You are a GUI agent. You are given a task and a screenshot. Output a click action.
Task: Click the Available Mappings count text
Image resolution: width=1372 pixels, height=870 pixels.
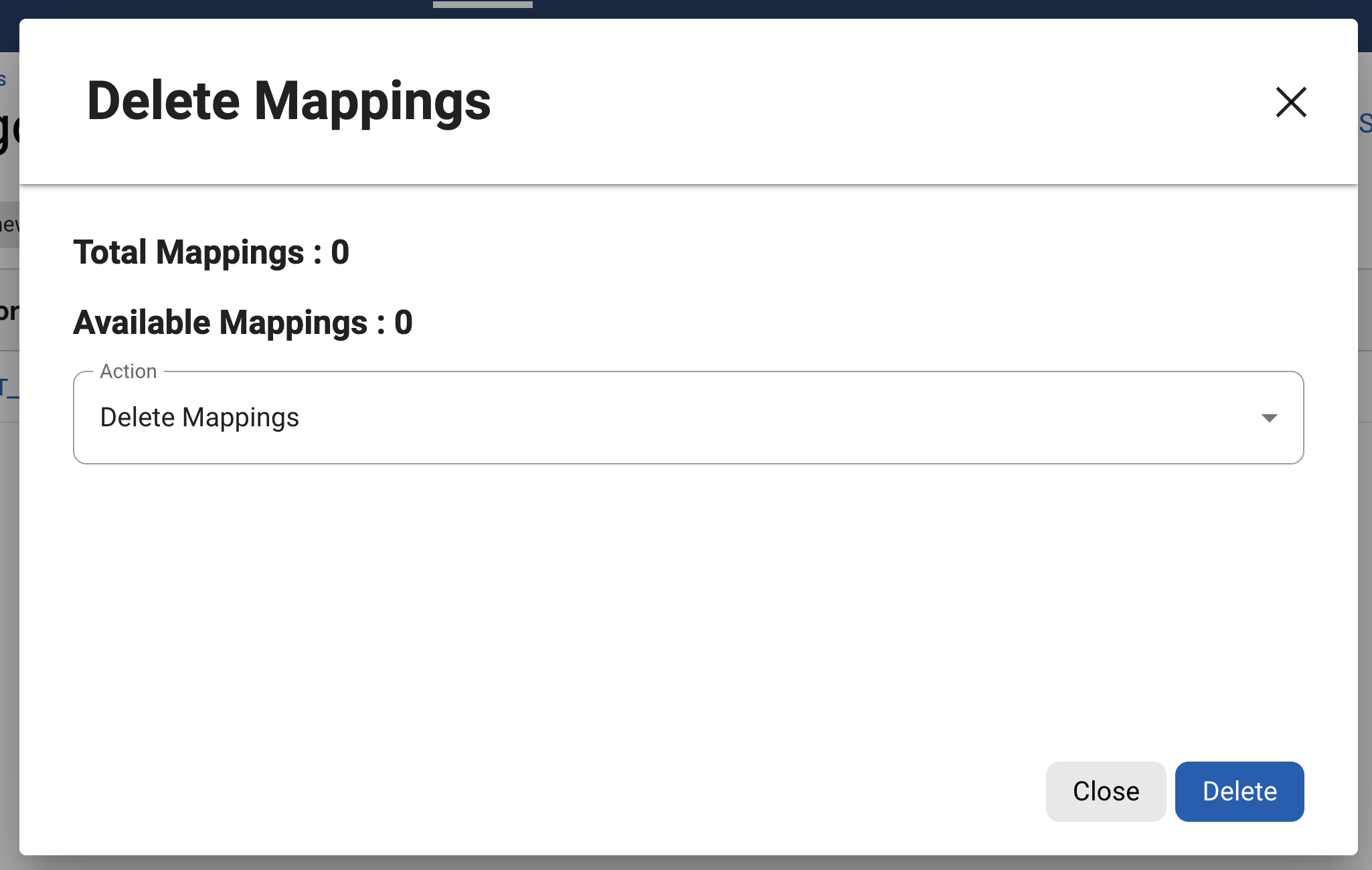click(x=243, y=323)
